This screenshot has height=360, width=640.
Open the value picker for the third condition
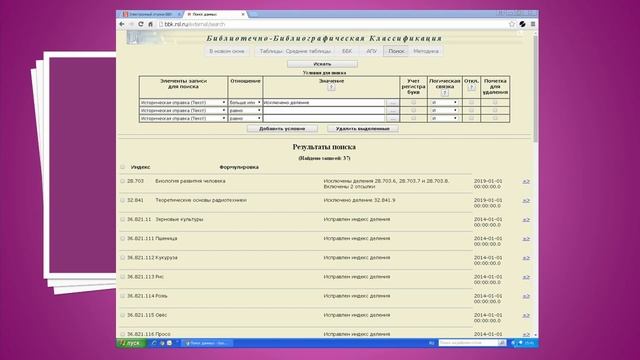click(x=393, y=118)
